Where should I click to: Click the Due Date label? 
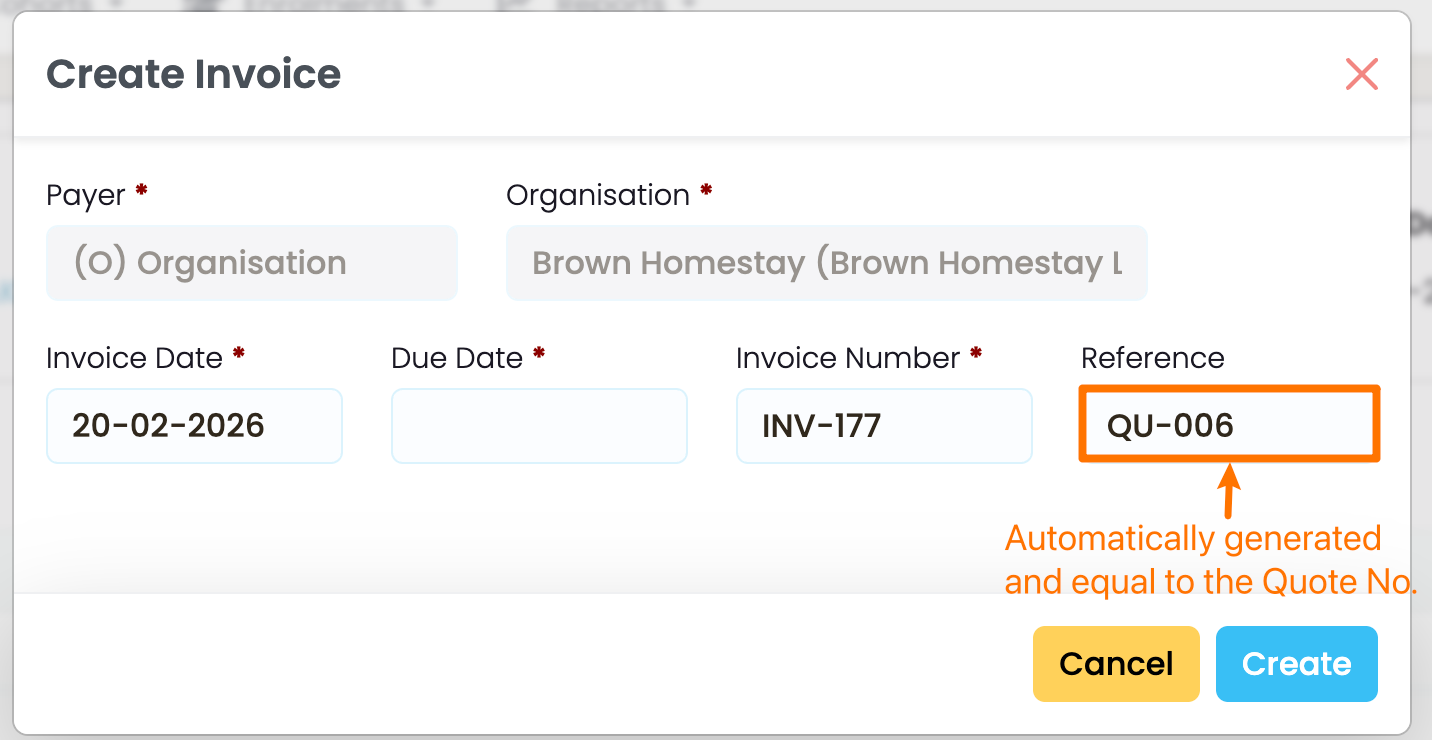[x=457, y=358]
